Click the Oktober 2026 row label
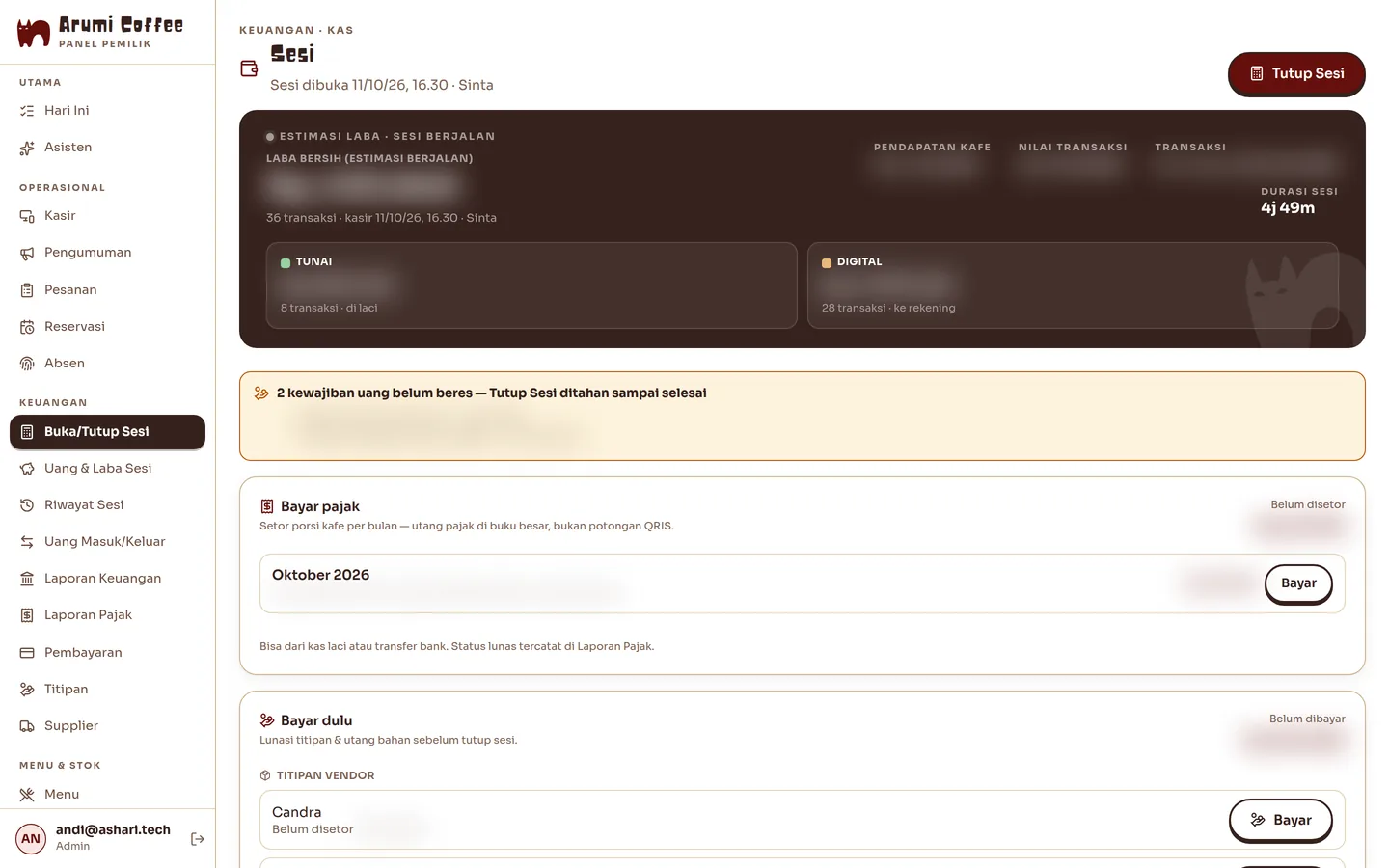This screenshot has width=1389, height=868. (321, 575)
